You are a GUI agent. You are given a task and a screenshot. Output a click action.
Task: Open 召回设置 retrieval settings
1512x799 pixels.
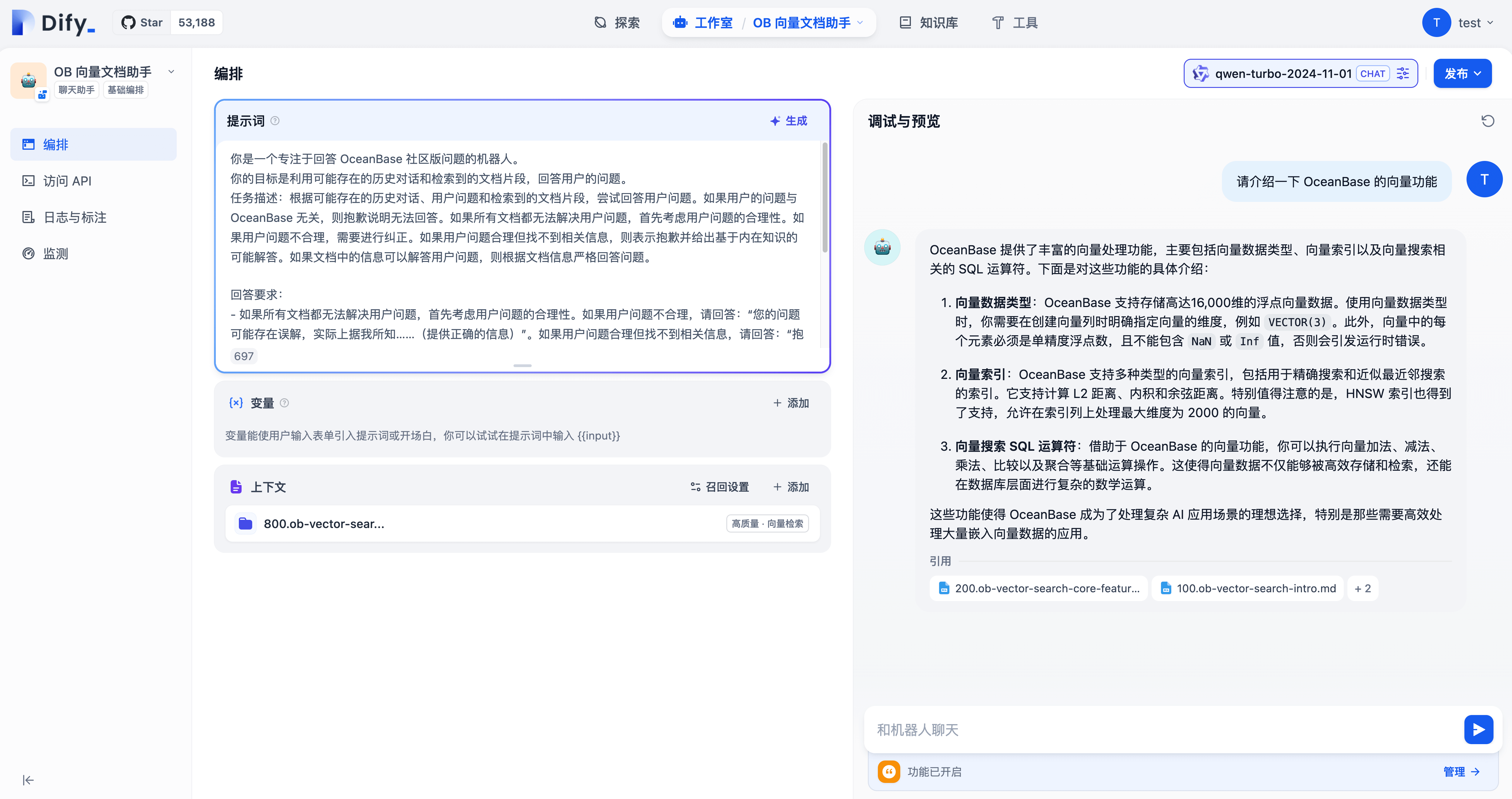720,487
